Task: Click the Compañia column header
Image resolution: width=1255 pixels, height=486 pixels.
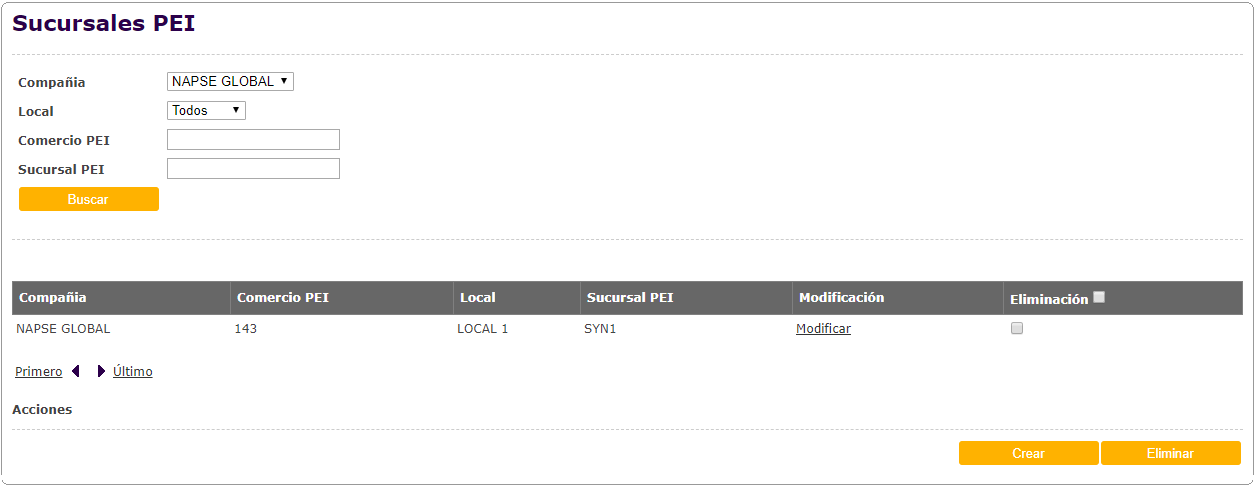Action: (53, 298)
